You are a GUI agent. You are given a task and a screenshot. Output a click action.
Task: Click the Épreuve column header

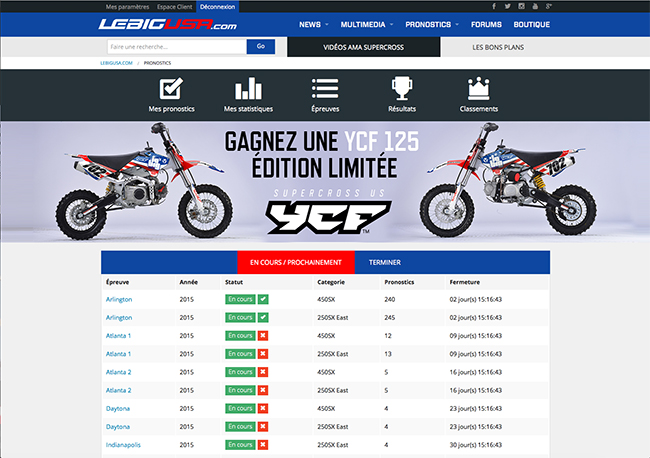tap(117, 282)
